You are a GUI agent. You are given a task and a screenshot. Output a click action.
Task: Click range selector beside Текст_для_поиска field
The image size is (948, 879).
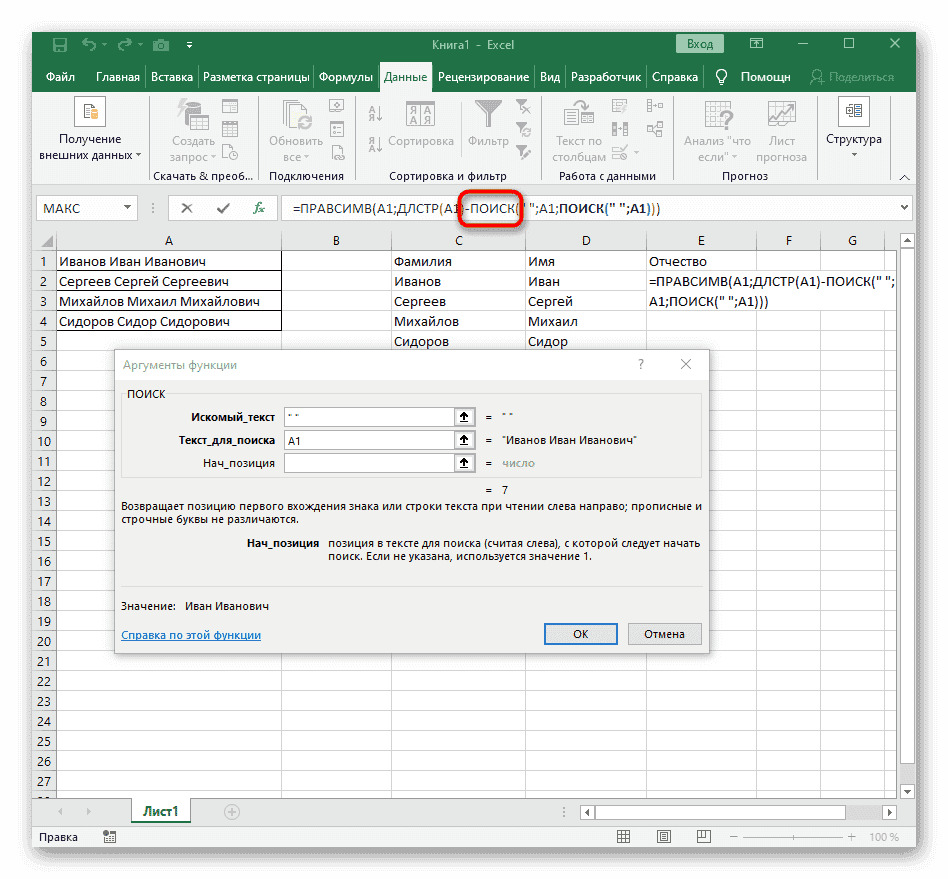[x=464, y=440]
